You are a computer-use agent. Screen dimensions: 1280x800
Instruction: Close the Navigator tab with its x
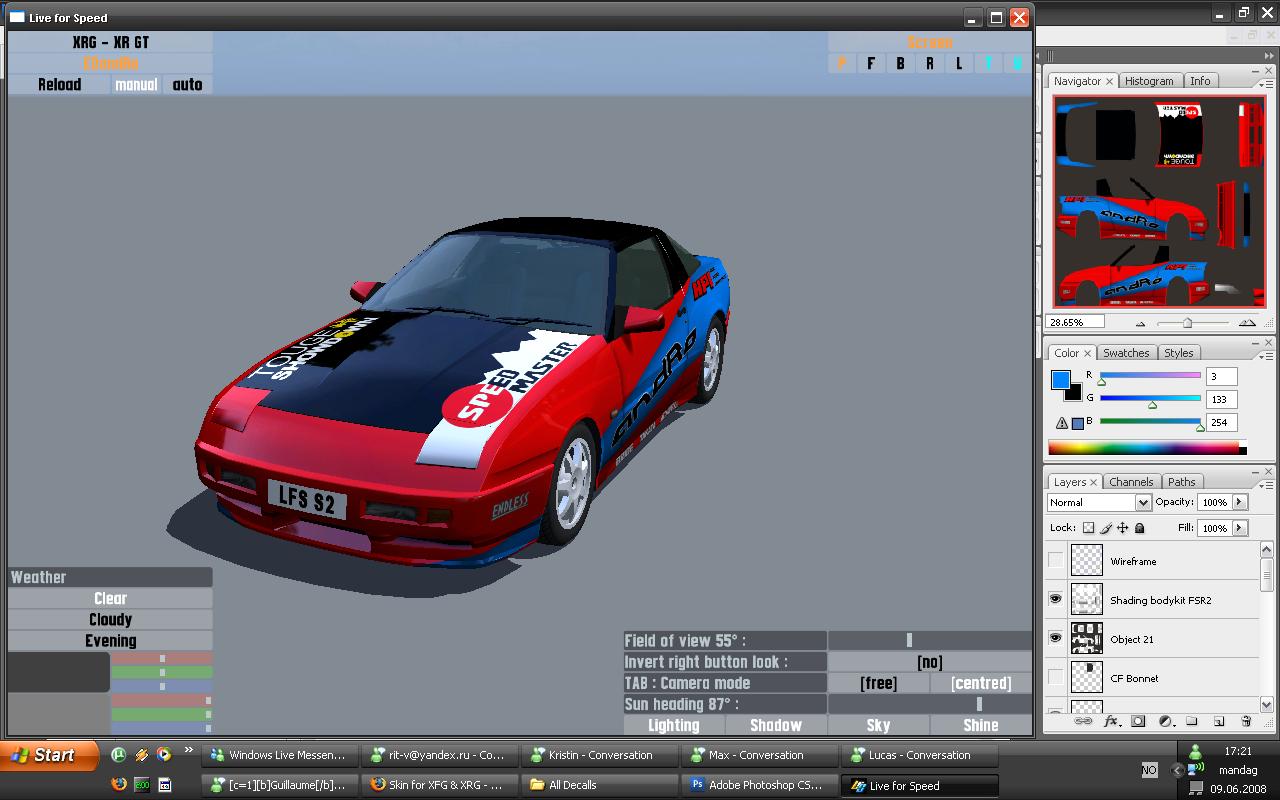coord(1109,82)
